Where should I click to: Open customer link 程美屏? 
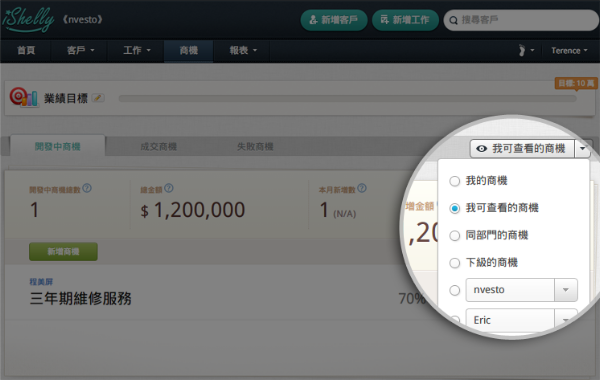(41, 282)
